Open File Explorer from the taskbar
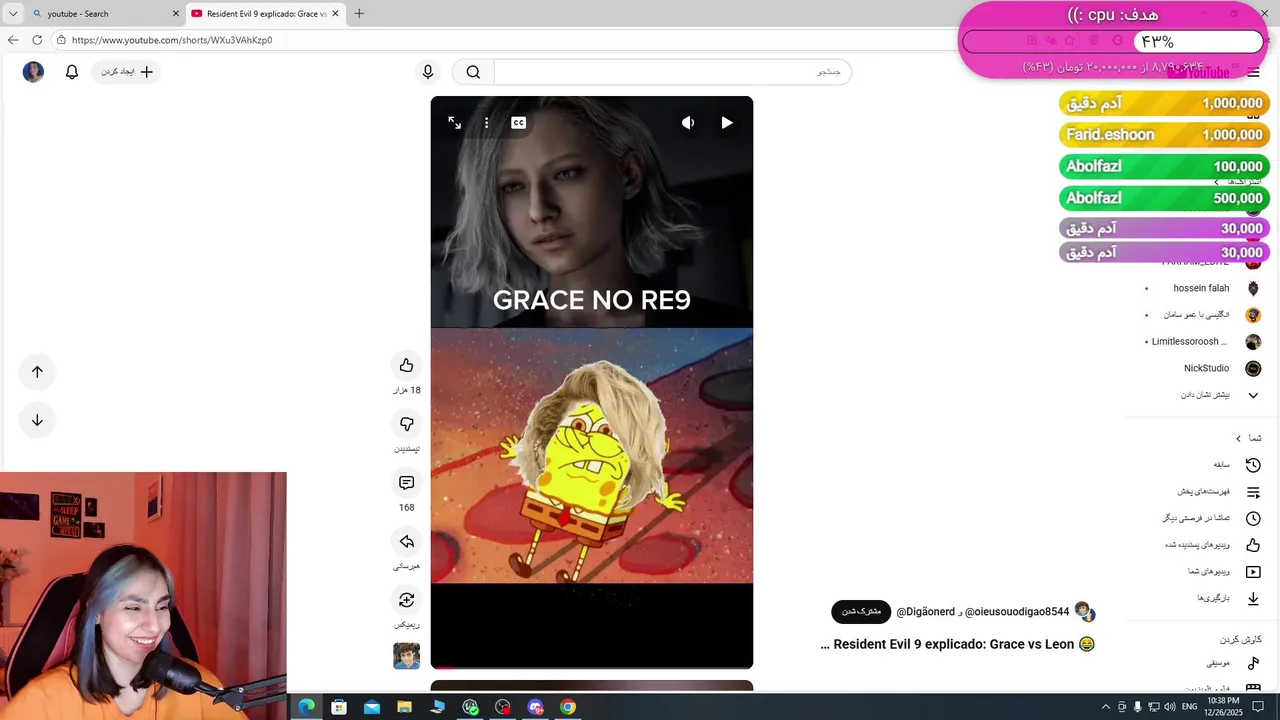 pos(404,707)
